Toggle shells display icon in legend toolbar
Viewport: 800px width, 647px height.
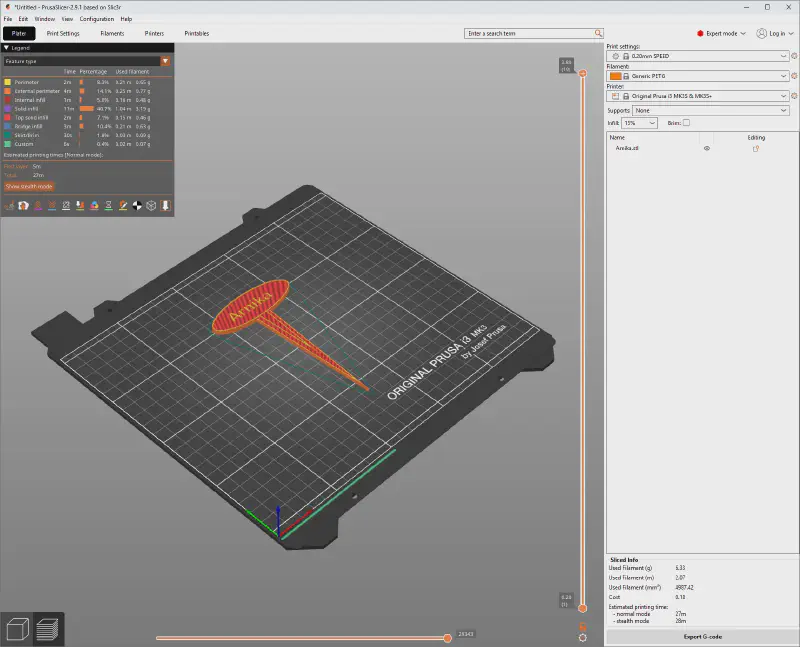152,205
